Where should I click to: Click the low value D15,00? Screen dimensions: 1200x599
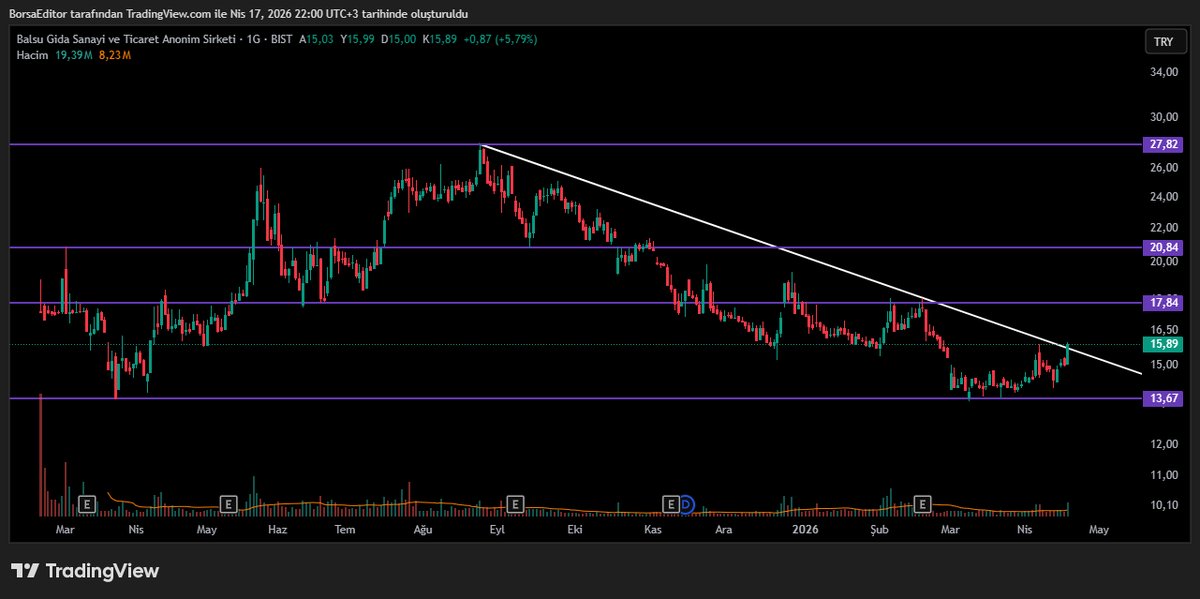pos(398,39)
